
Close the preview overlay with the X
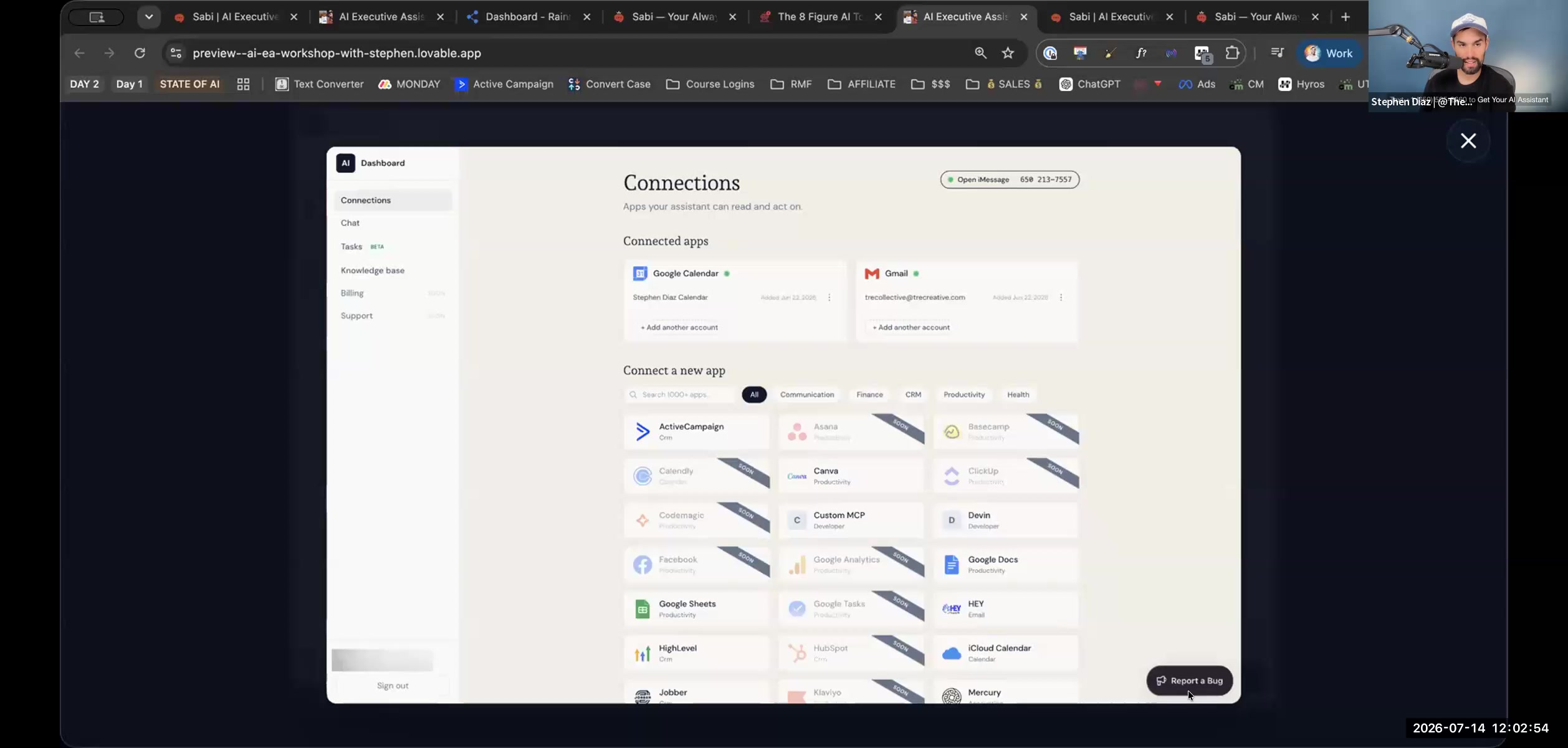tap(1468, 141)
